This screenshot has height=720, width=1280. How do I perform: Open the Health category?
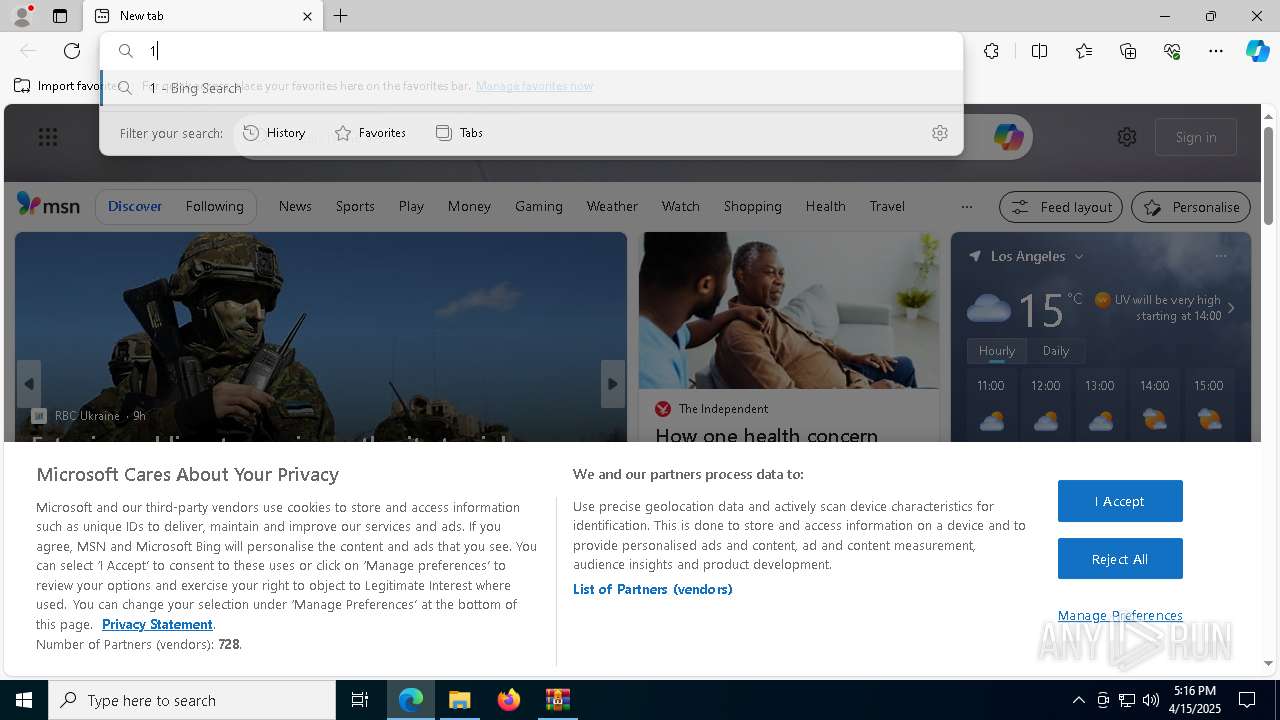click(x=826, y=206)
